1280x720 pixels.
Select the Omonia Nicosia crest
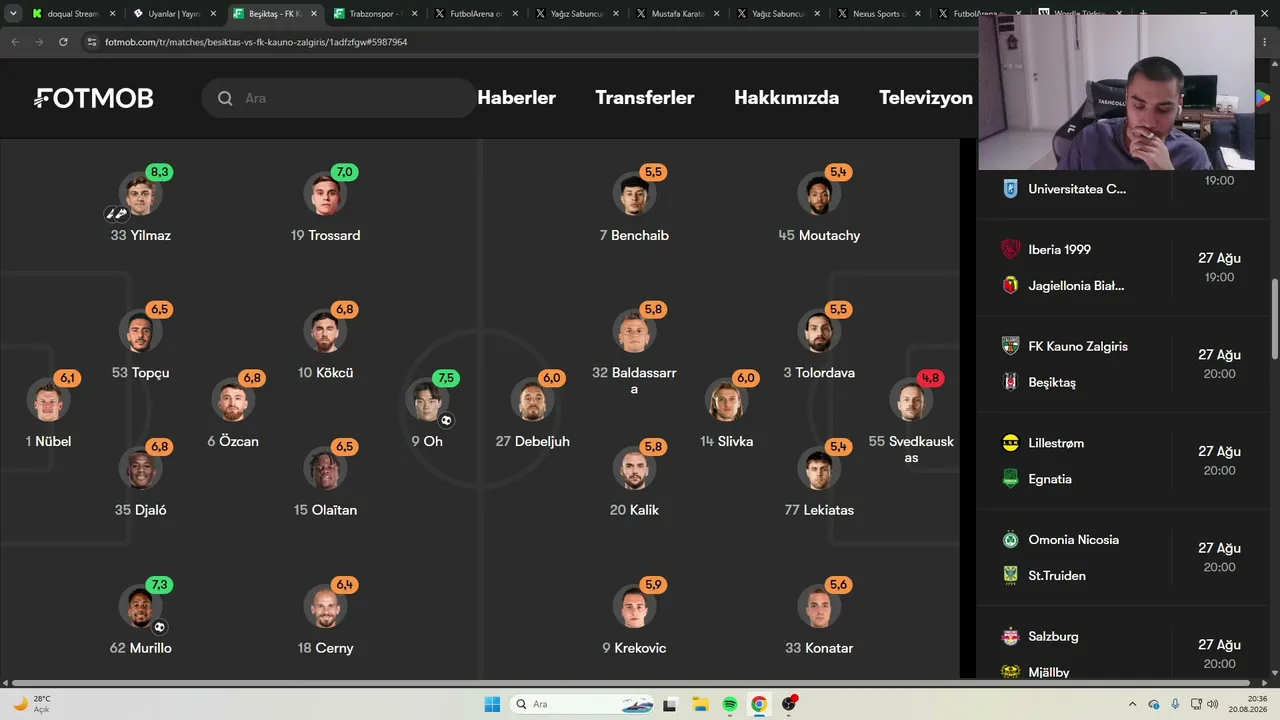[x=1010, y=539]
